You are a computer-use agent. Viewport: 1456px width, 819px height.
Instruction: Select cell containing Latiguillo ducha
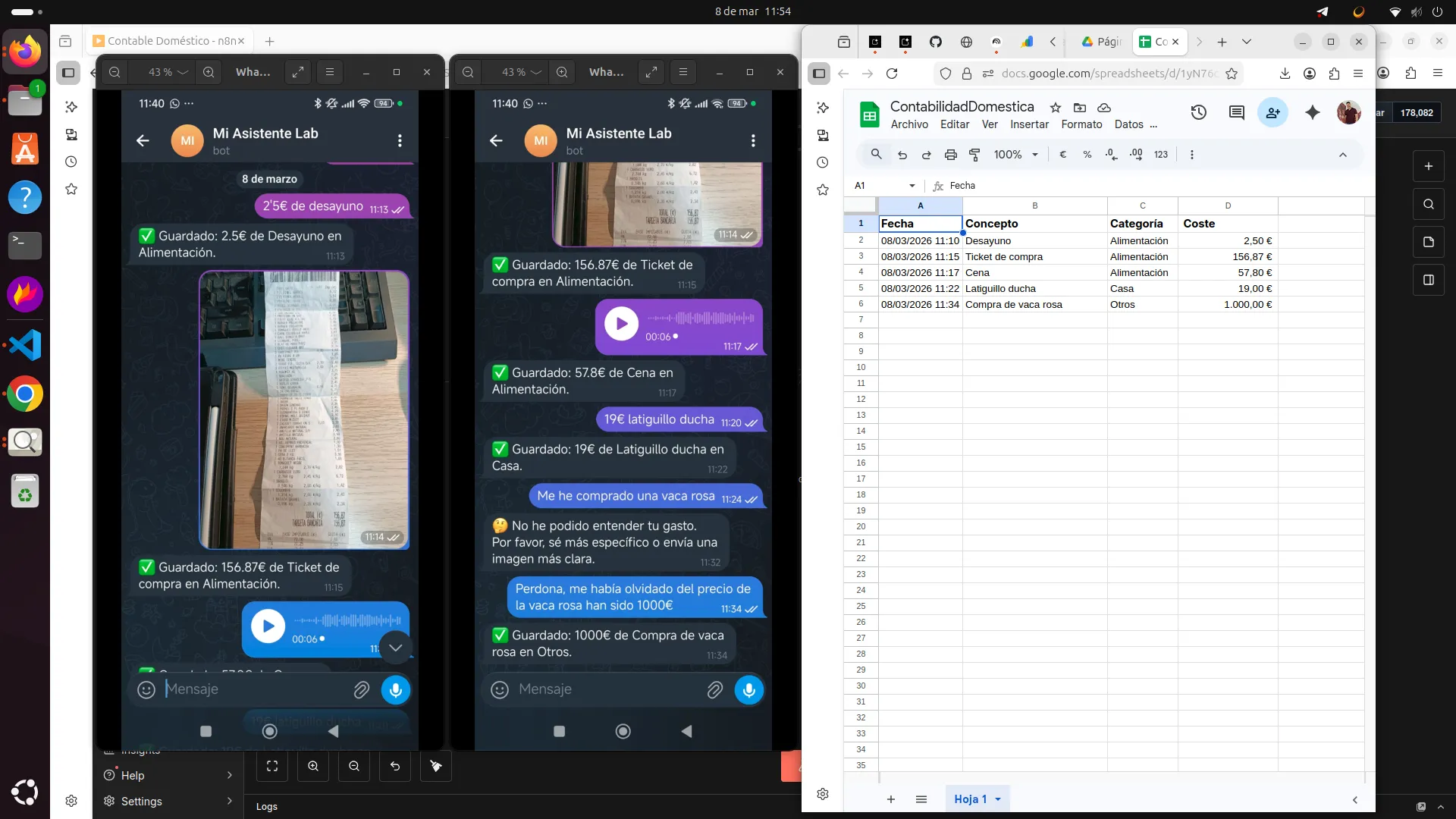coord(1034,289)
